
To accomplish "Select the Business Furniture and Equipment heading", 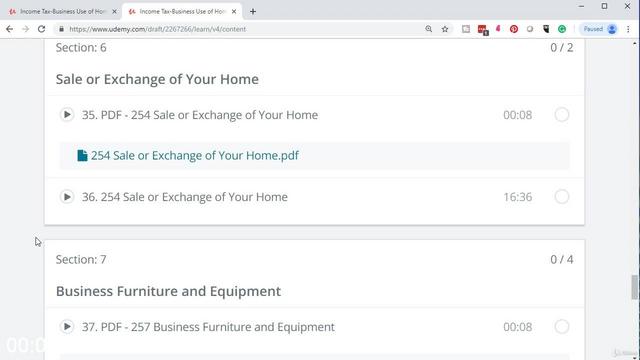I will coord(168,291).
